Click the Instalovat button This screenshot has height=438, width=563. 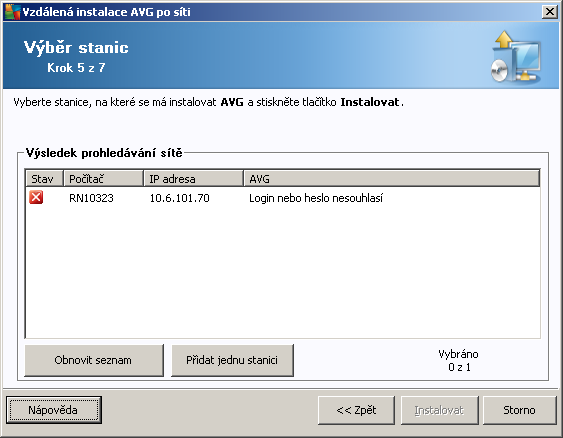(439, 410)
